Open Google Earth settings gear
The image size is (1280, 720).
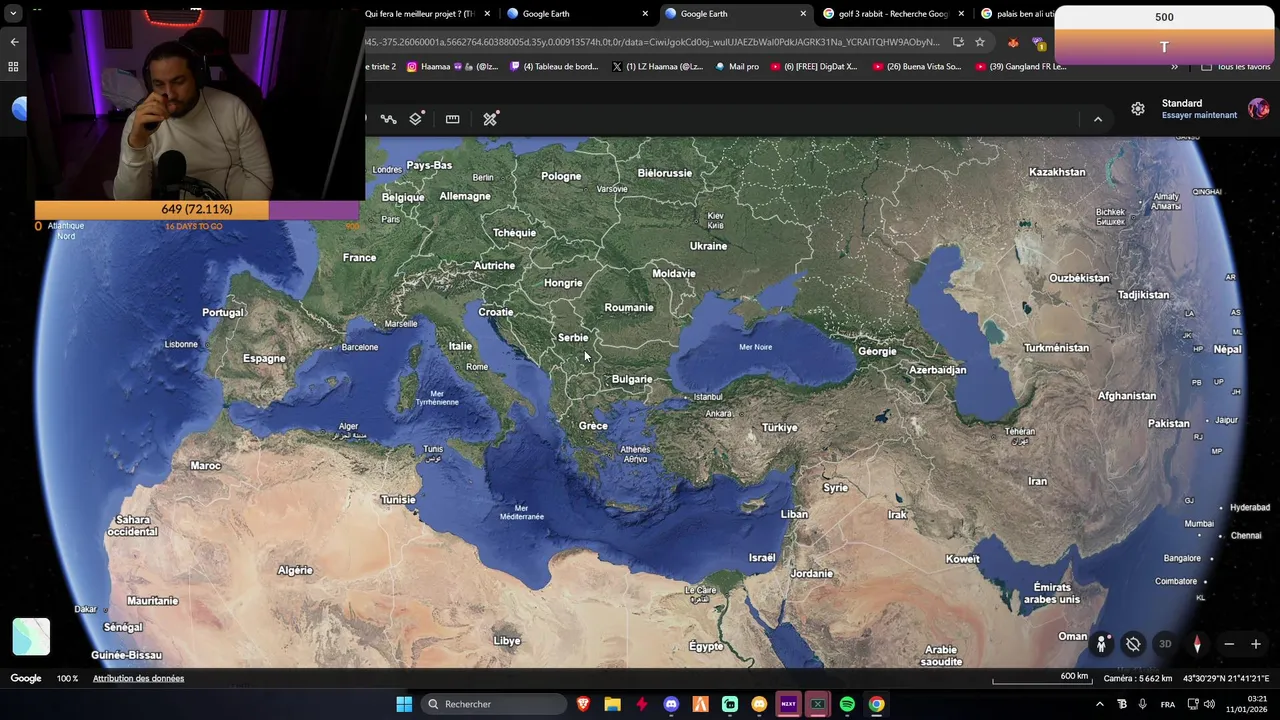pos(1138,109)
